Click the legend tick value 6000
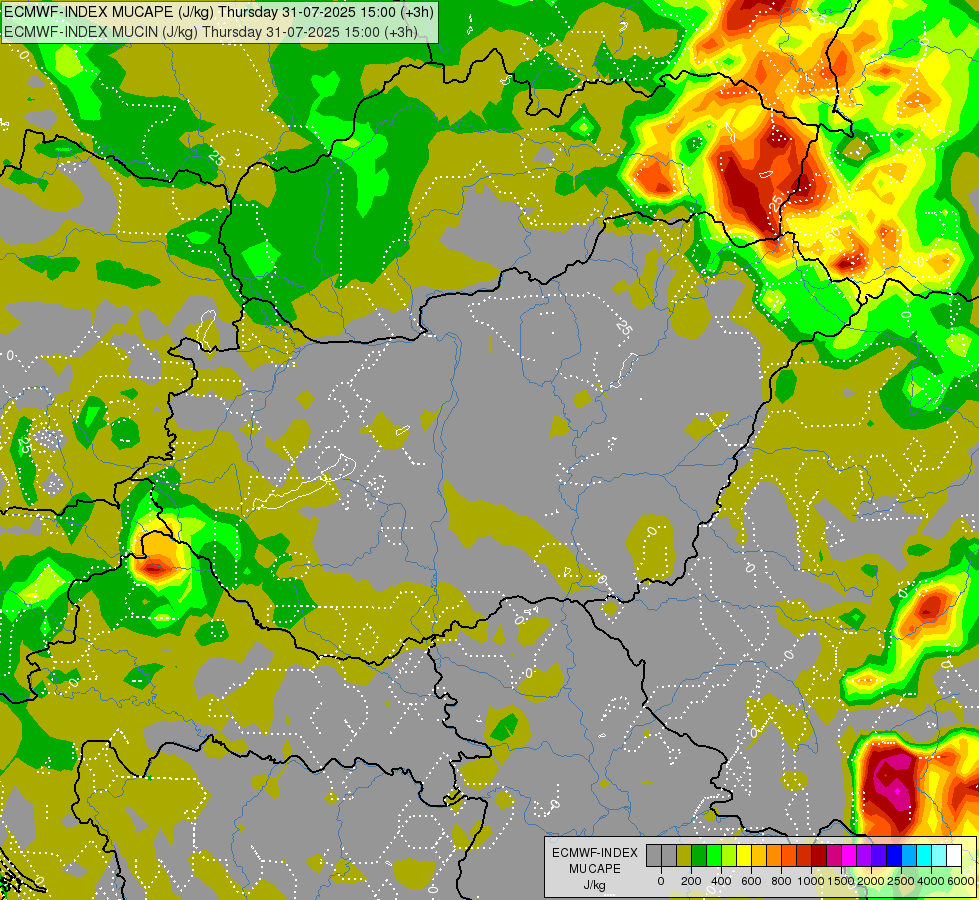 pos(960,881)
